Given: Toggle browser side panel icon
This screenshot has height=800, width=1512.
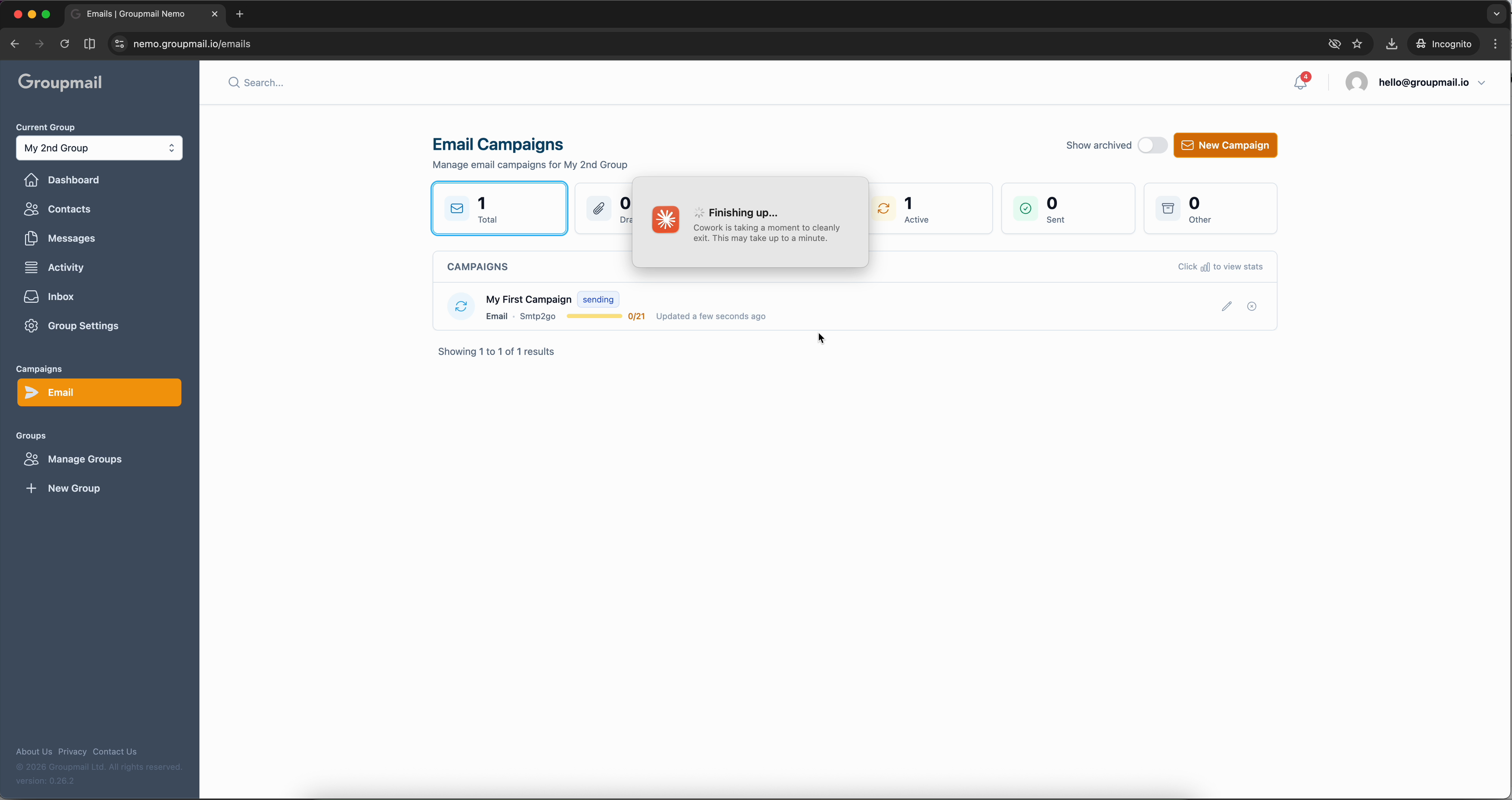Looking at the screenshot, I should (89, 44).
